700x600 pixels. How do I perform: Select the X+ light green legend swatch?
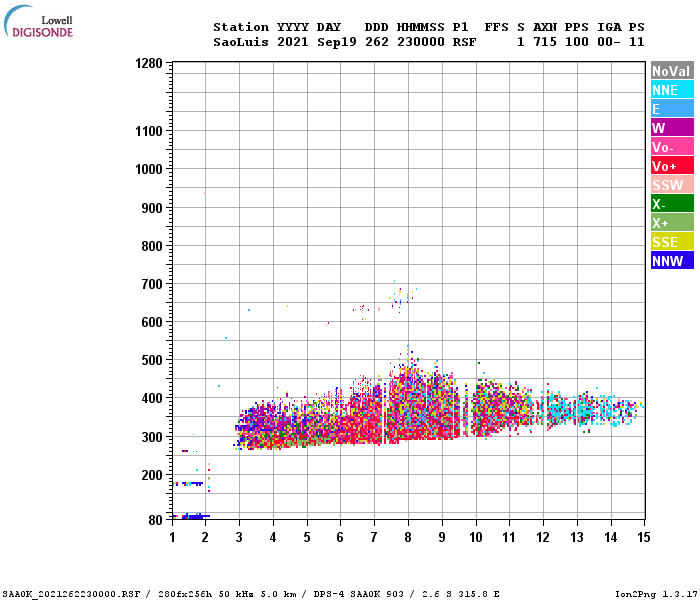point(672,222)
